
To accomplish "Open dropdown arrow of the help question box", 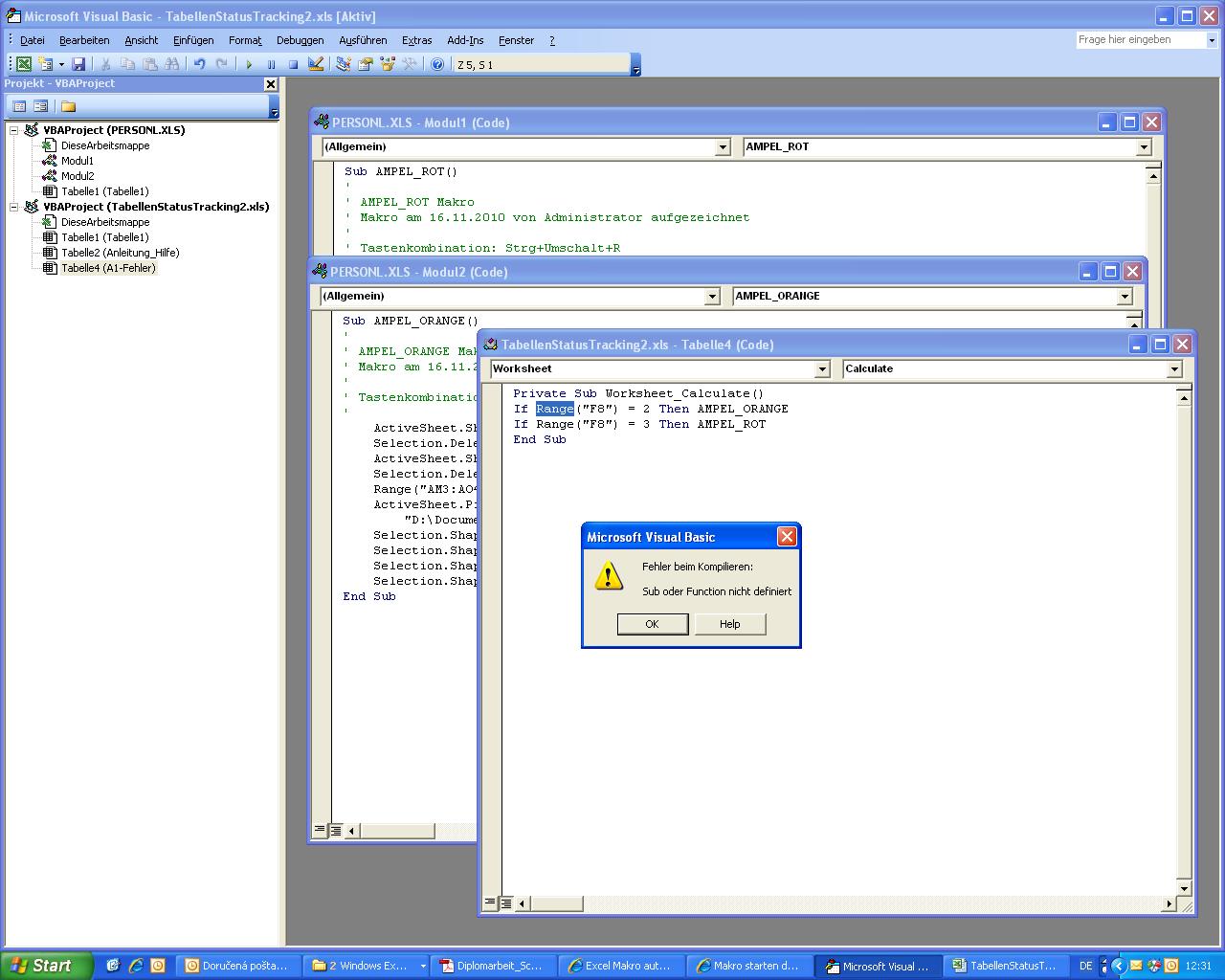I will [x=1211, y=40].
